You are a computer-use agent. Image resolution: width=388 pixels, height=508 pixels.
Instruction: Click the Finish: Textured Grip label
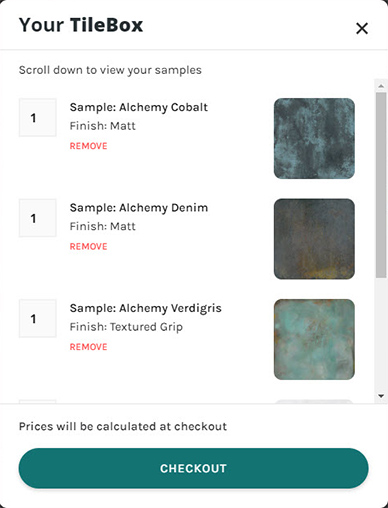pos(126,327)
